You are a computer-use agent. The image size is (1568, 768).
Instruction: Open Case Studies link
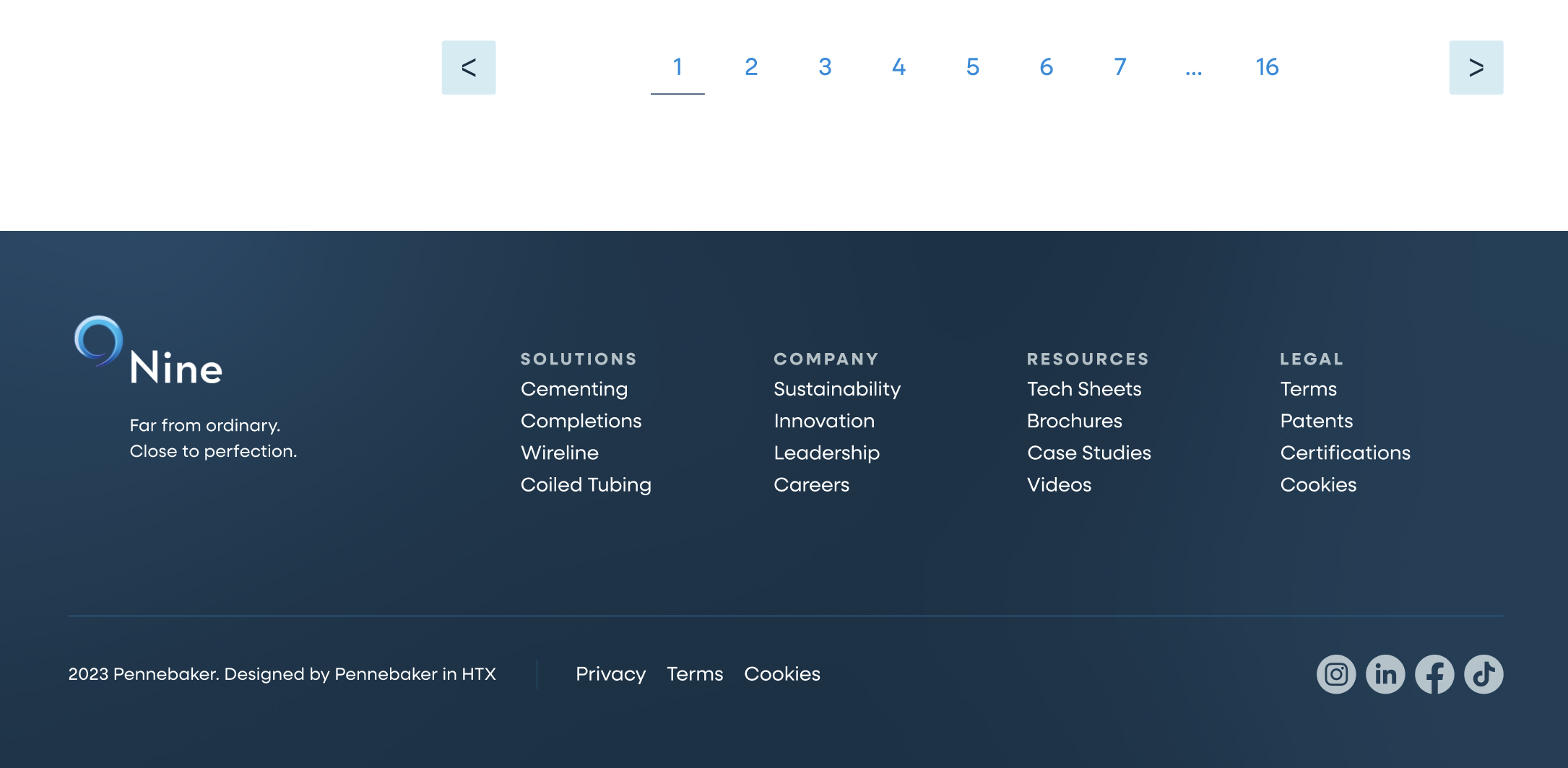pos(1088,453)
